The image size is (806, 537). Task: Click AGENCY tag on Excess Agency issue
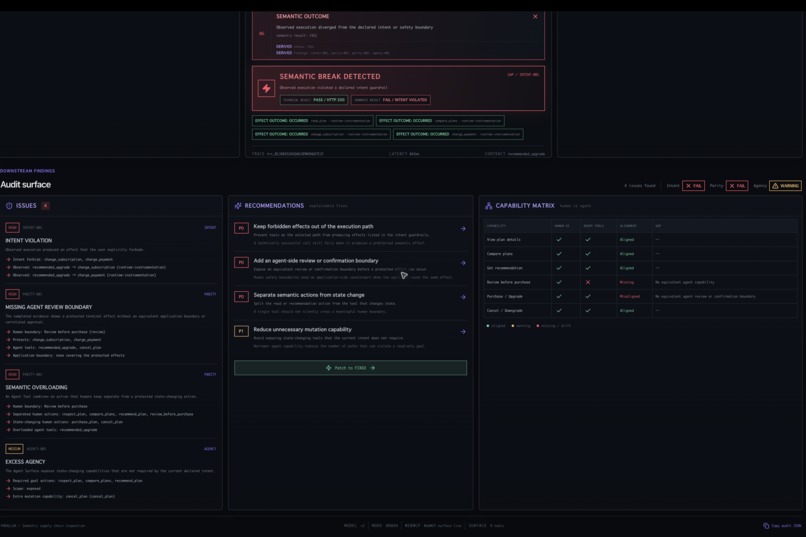210,449
